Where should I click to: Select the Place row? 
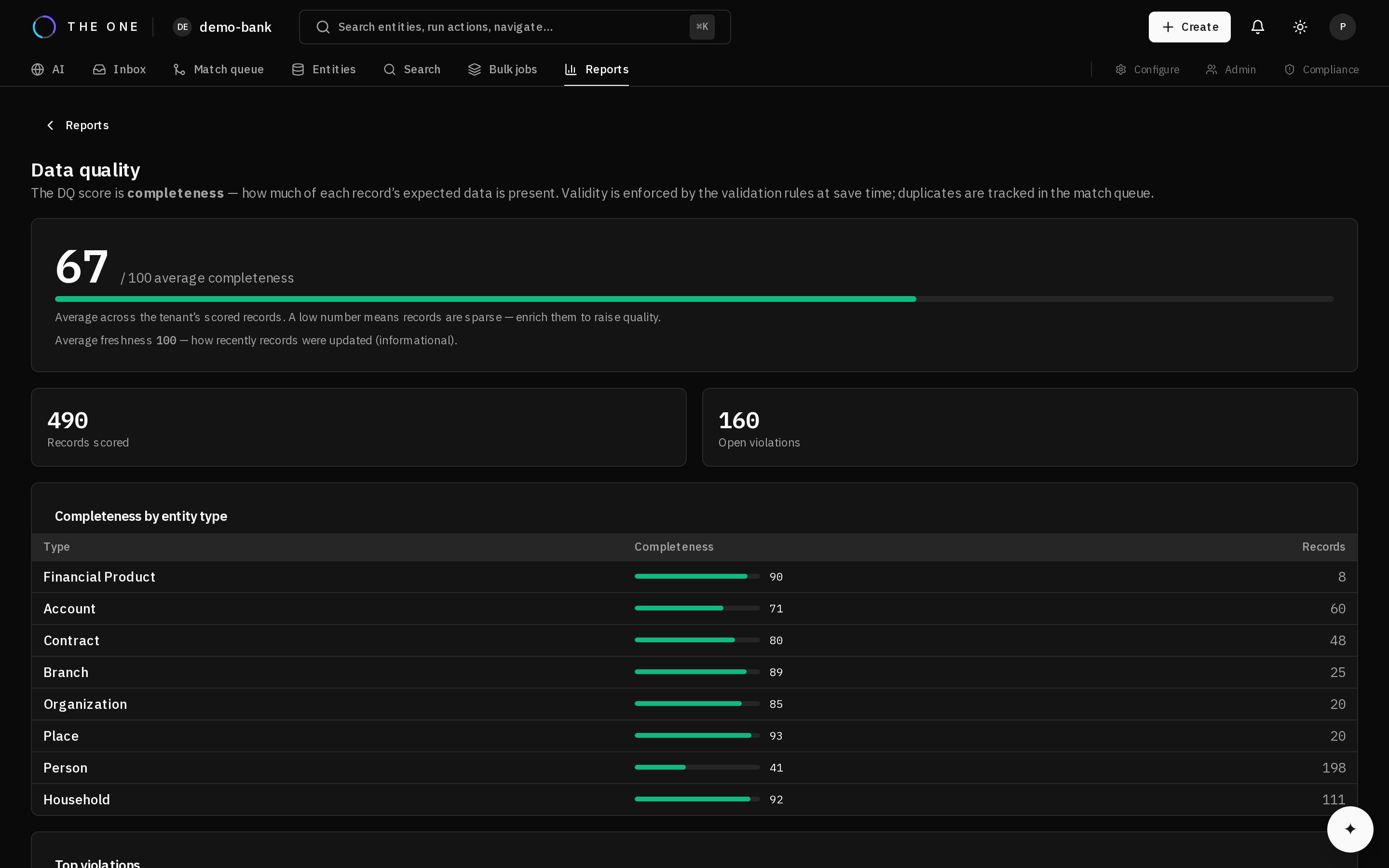click(x=694, y=736)
